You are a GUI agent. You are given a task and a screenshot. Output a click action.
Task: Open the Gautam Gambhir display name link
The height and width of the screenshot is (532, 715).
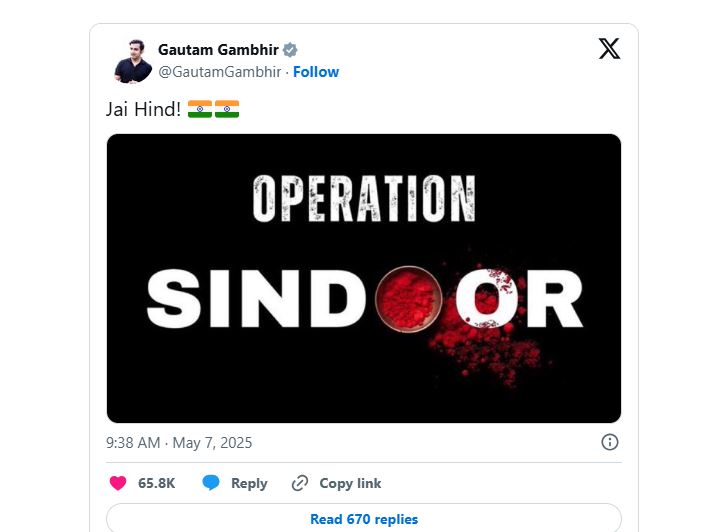(x=218, y=50)
